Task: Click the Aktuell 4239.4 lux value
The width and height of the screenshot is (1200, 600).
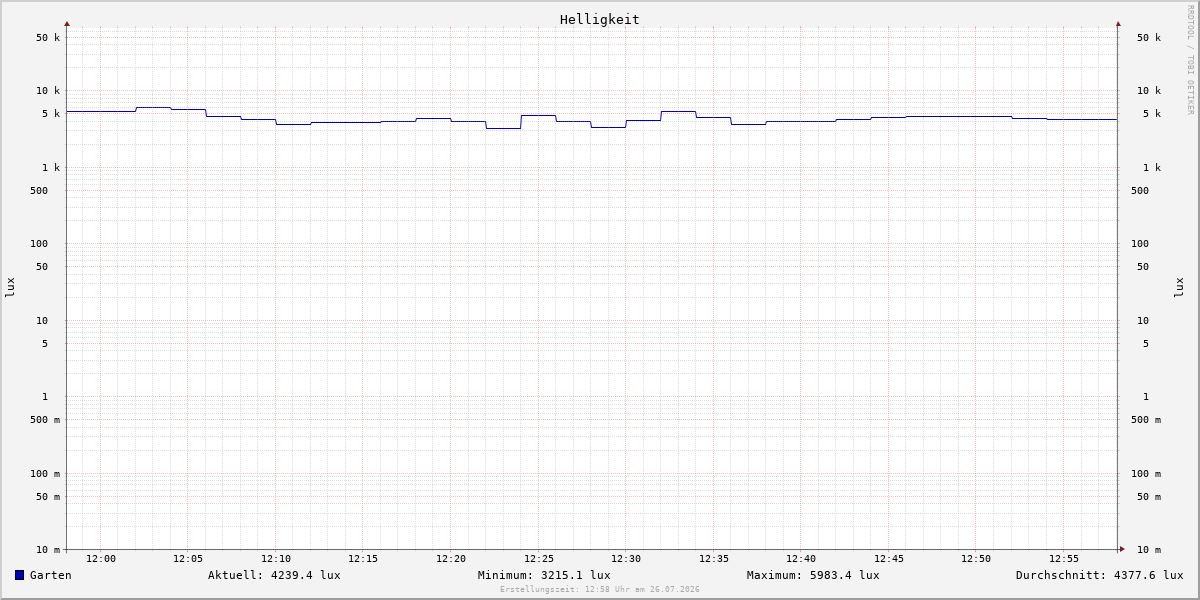Action: [274, 575]
